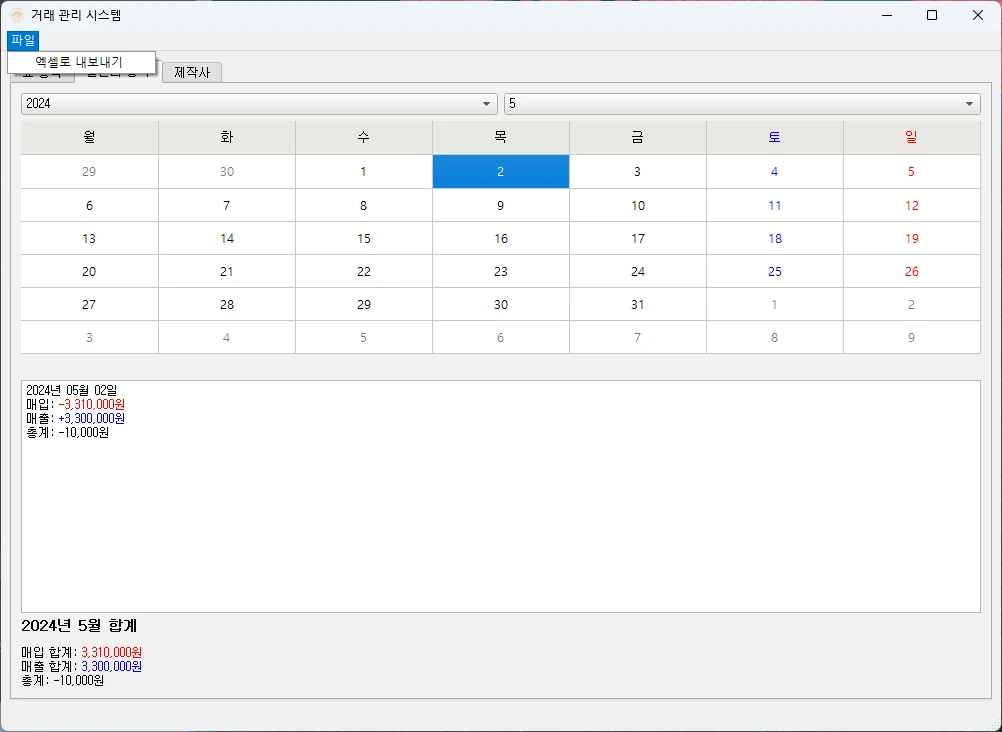Pick Saturday the 18th on the calendar
The image size is (1002, 732).
[x=774, y=239]
